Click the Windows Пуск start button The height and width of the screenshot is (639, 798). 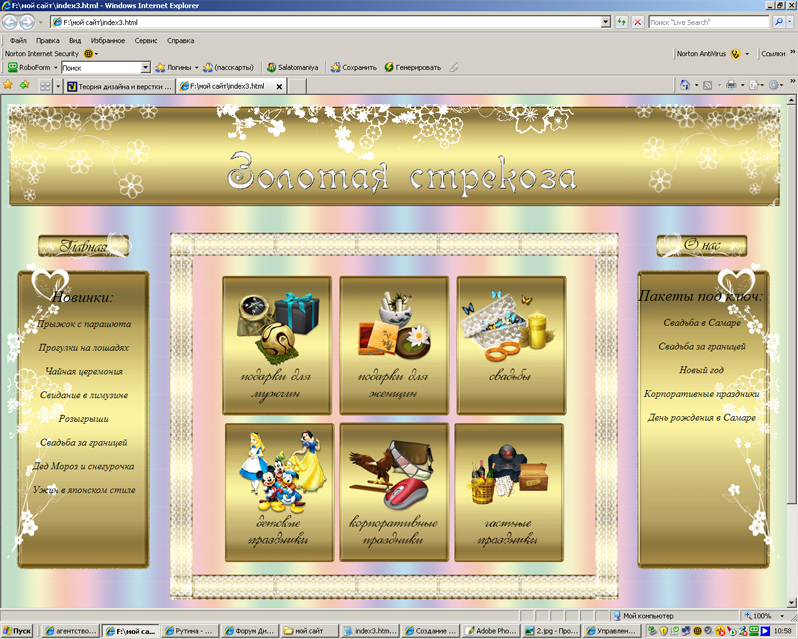tap(17, 631)
